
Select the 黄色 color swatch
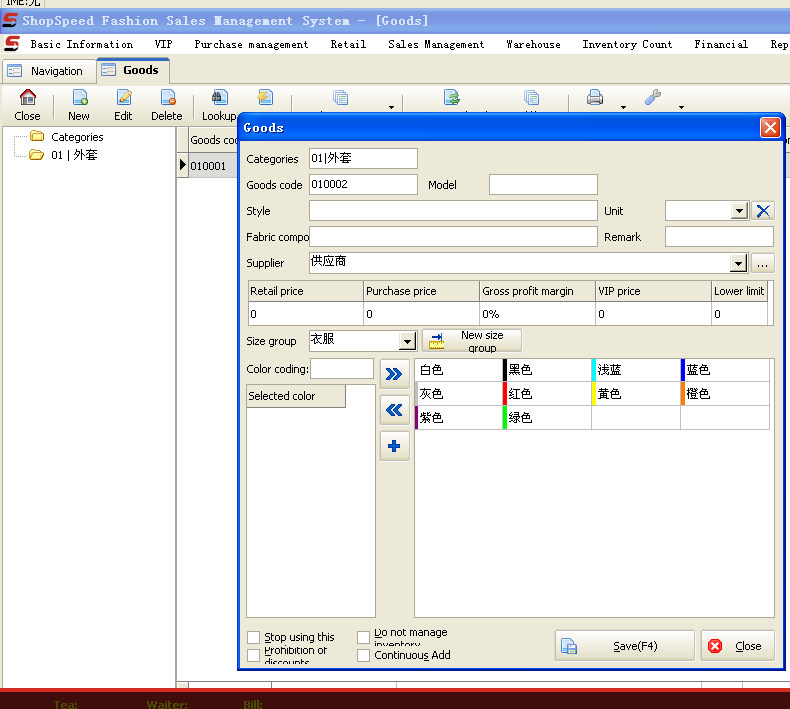click(x=636, y=394)
